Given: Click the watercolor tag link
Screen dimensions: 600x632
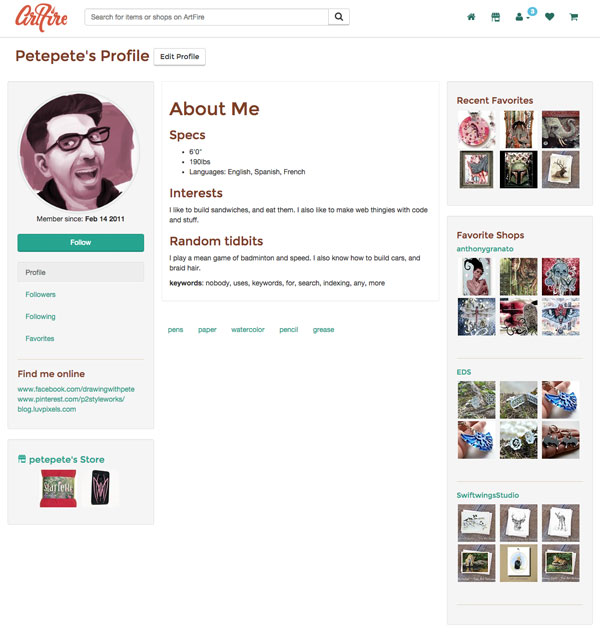Looking at the screenshot, I should click(x=248, y=330).
